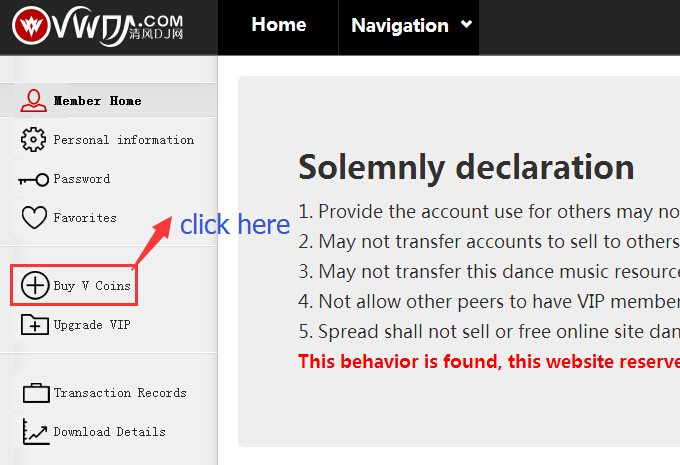
Task: Click the Download Details chart icon
Action: click(x=36, y=432)
